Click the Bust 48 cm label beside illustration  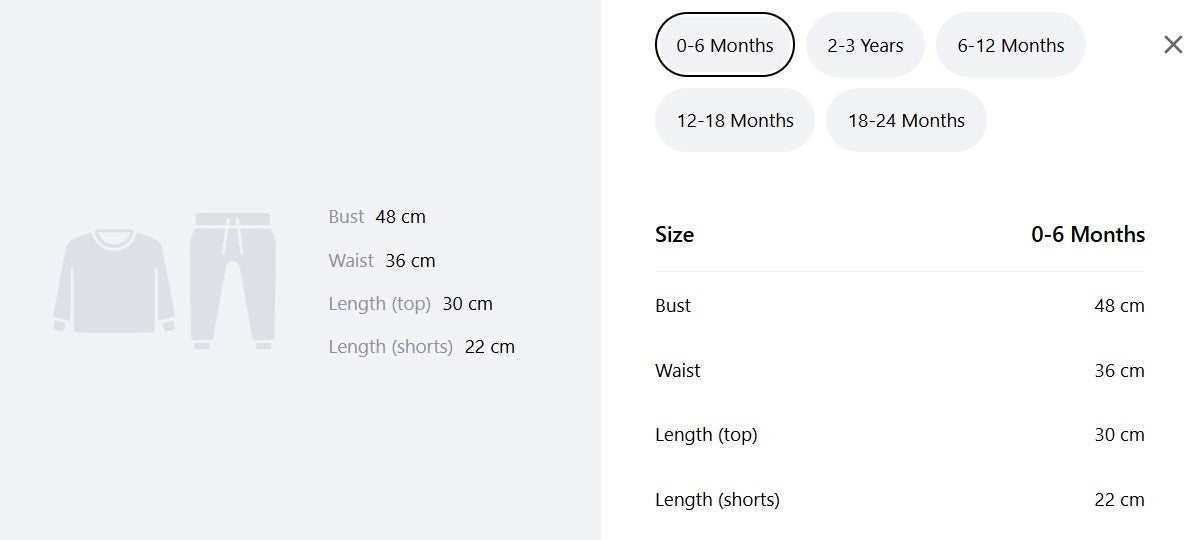(x=377, y=217)
